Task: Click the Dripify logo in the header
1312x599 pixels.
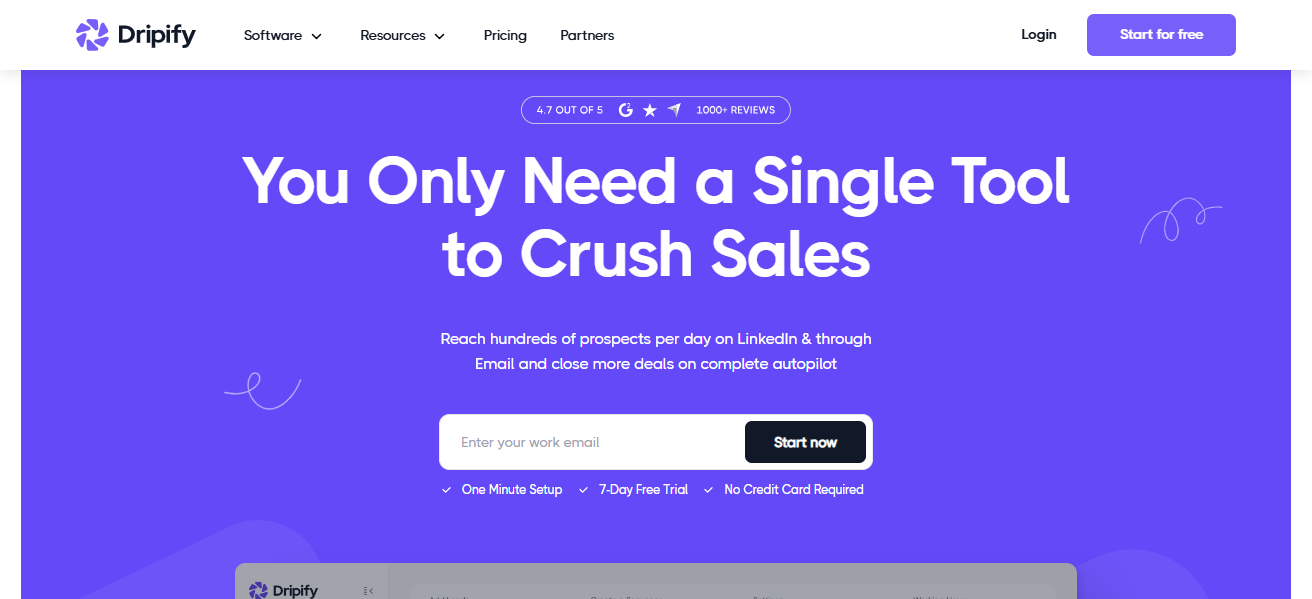Action: click(136, 35)
